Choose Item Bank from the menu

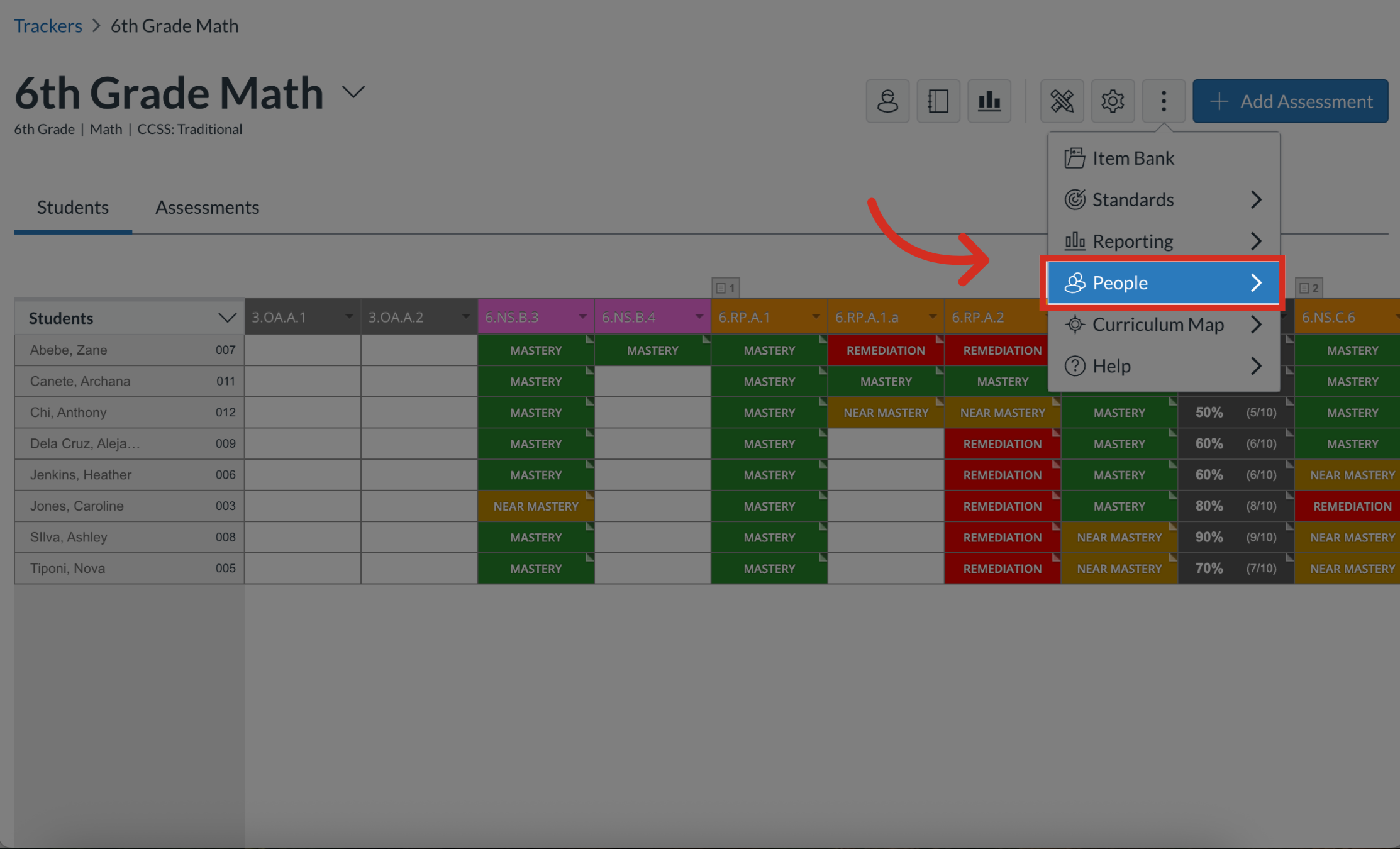coord(1133,158)
